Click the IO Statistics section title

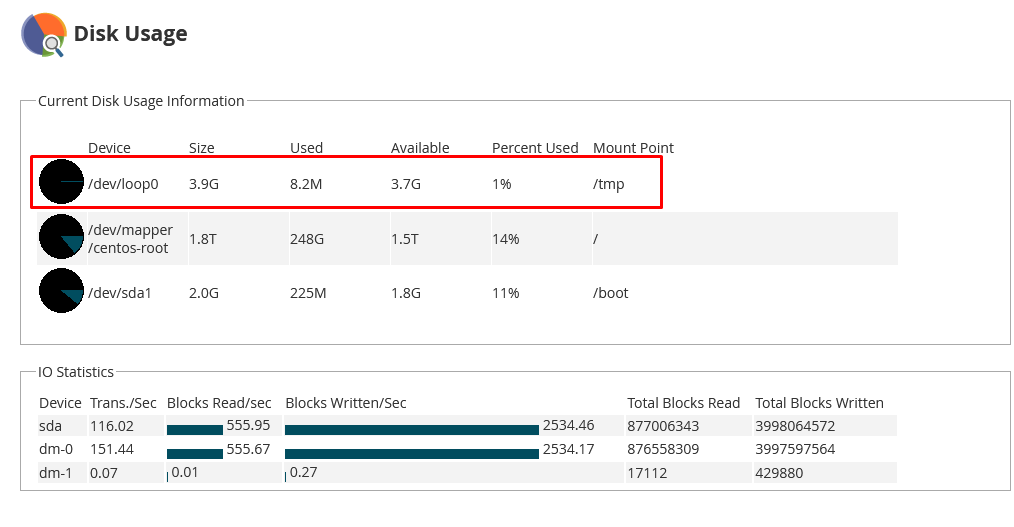(76, 372)
